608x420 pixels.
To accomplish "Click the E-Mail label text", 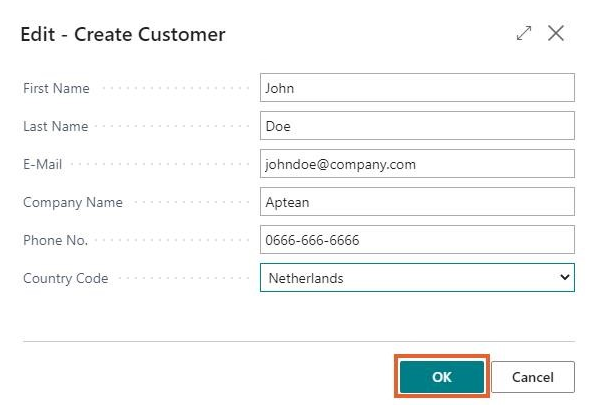I will (42, 164).
